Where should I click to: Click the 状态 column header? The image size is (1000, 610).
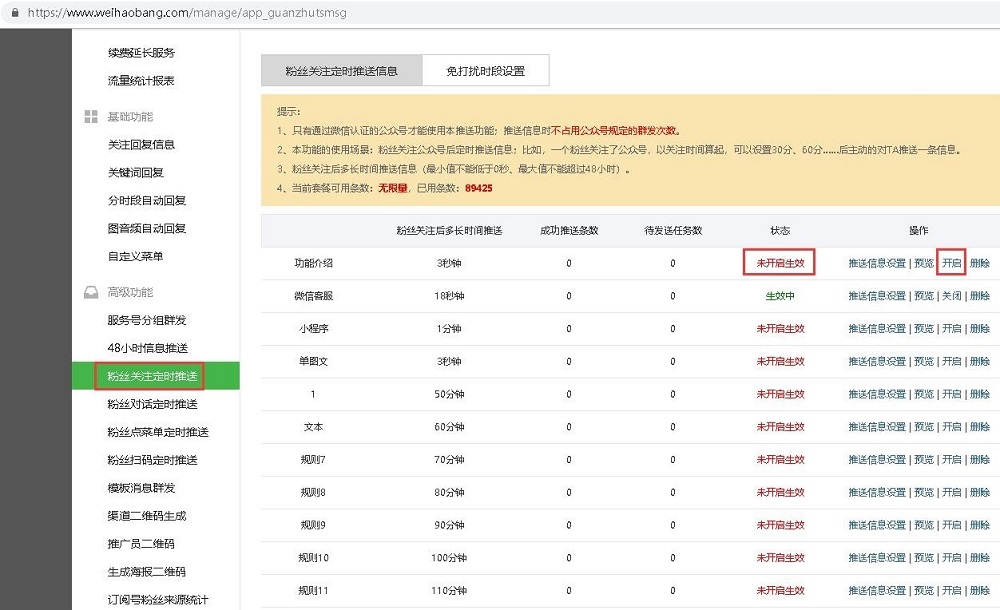coord(780,230)
